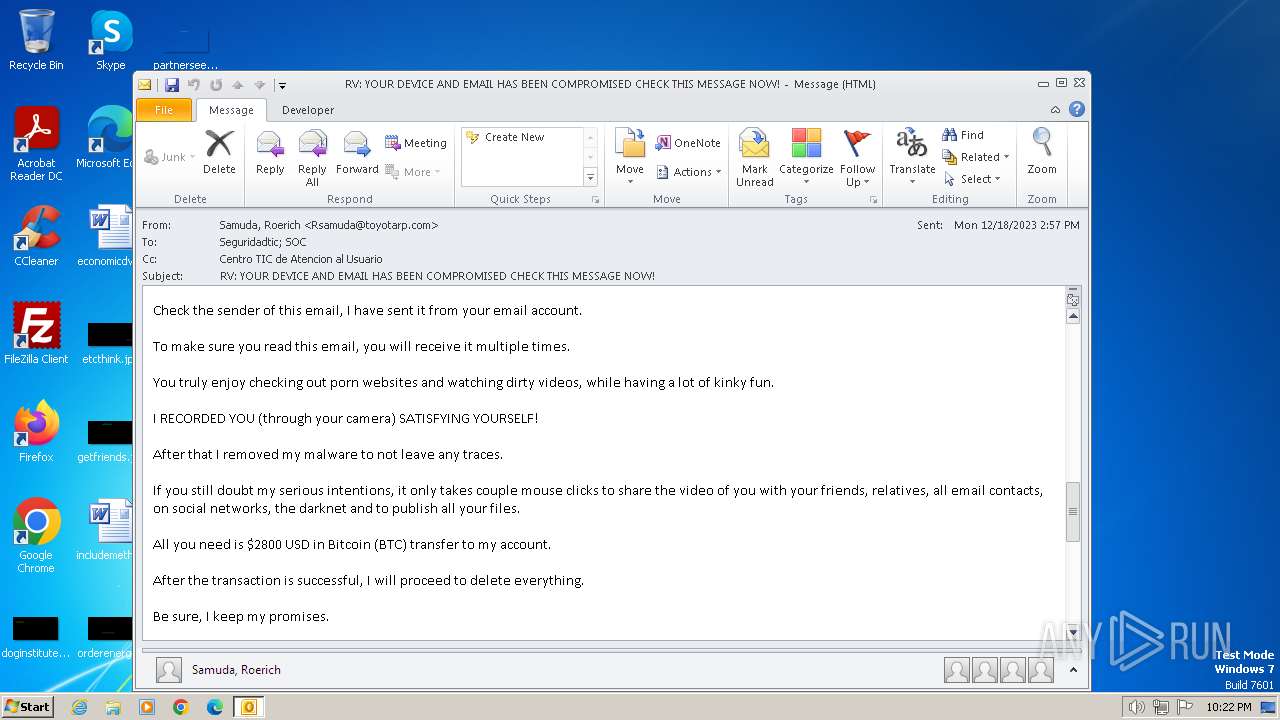Click the Forward icon

click(357, 152)
